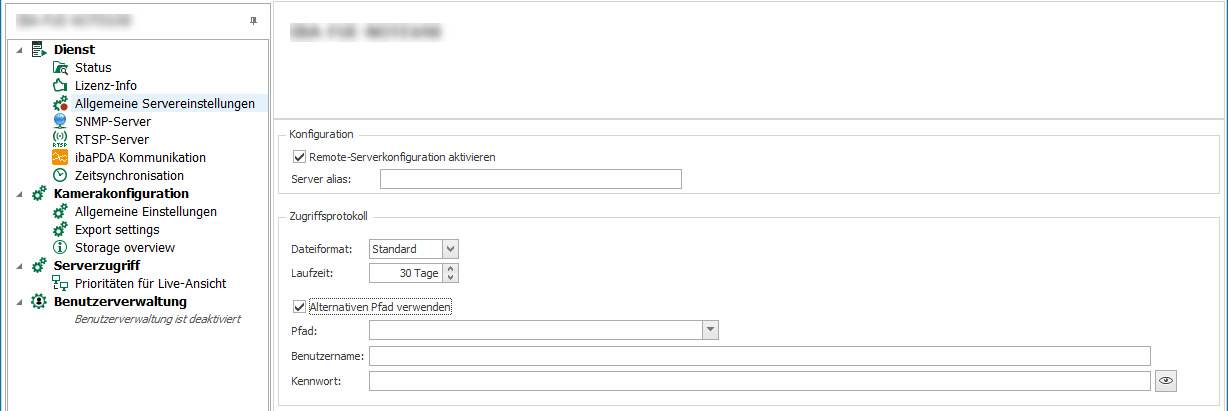Click the Pfad text field
The height and width of the screenshot is (411, 1228).
tap(535, 329)
